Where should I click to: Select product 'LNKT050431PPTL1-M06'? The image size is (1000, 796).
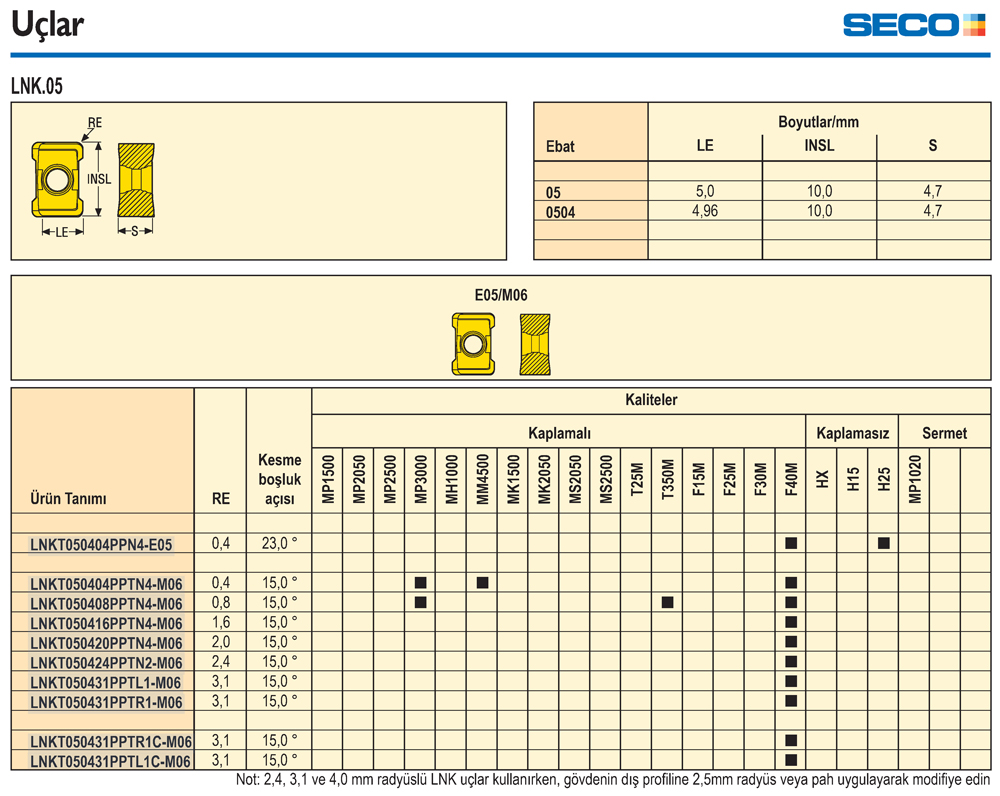[106, 683]
